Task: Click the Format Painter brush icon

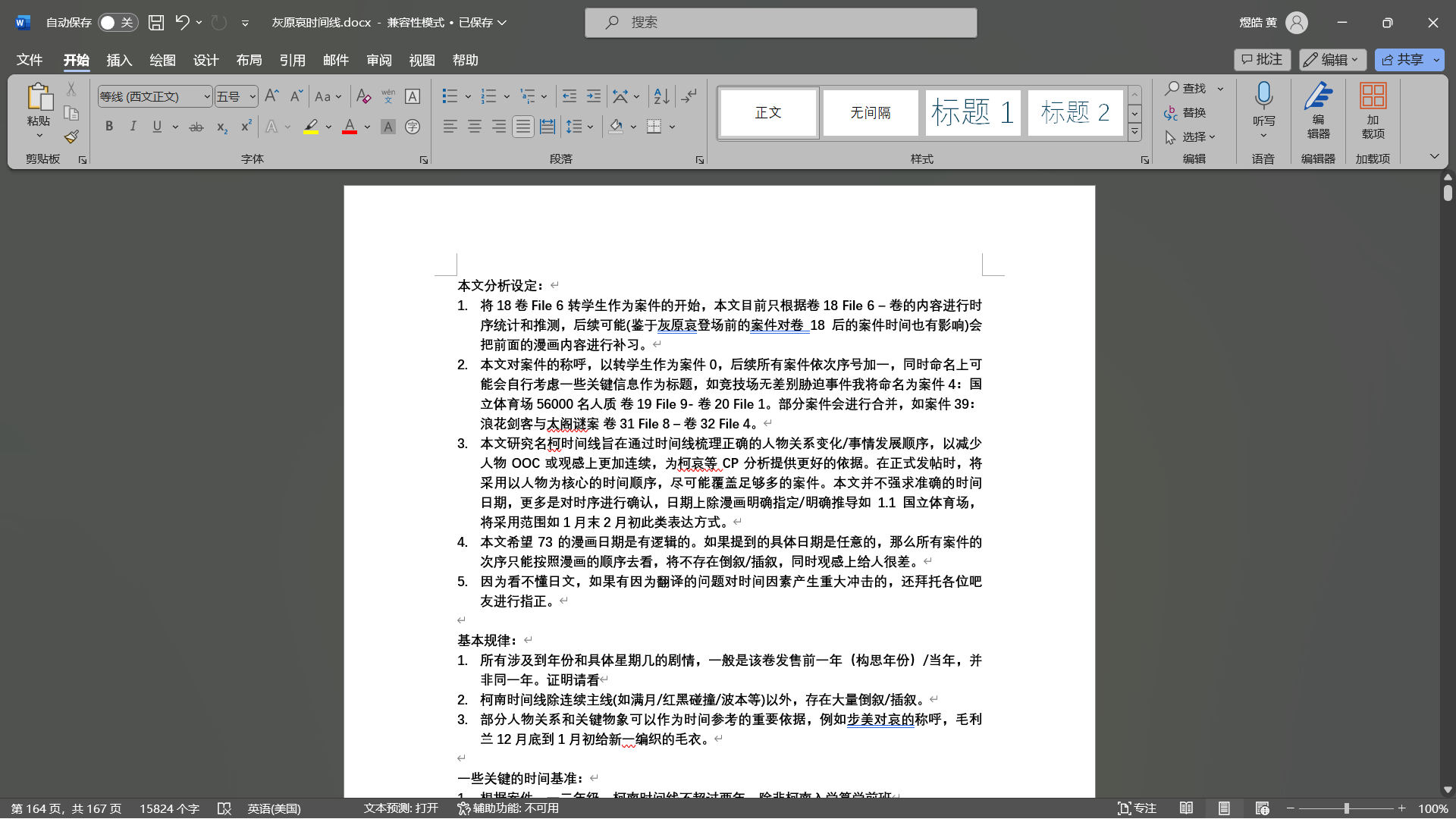Action: click(x=71, y=137)
